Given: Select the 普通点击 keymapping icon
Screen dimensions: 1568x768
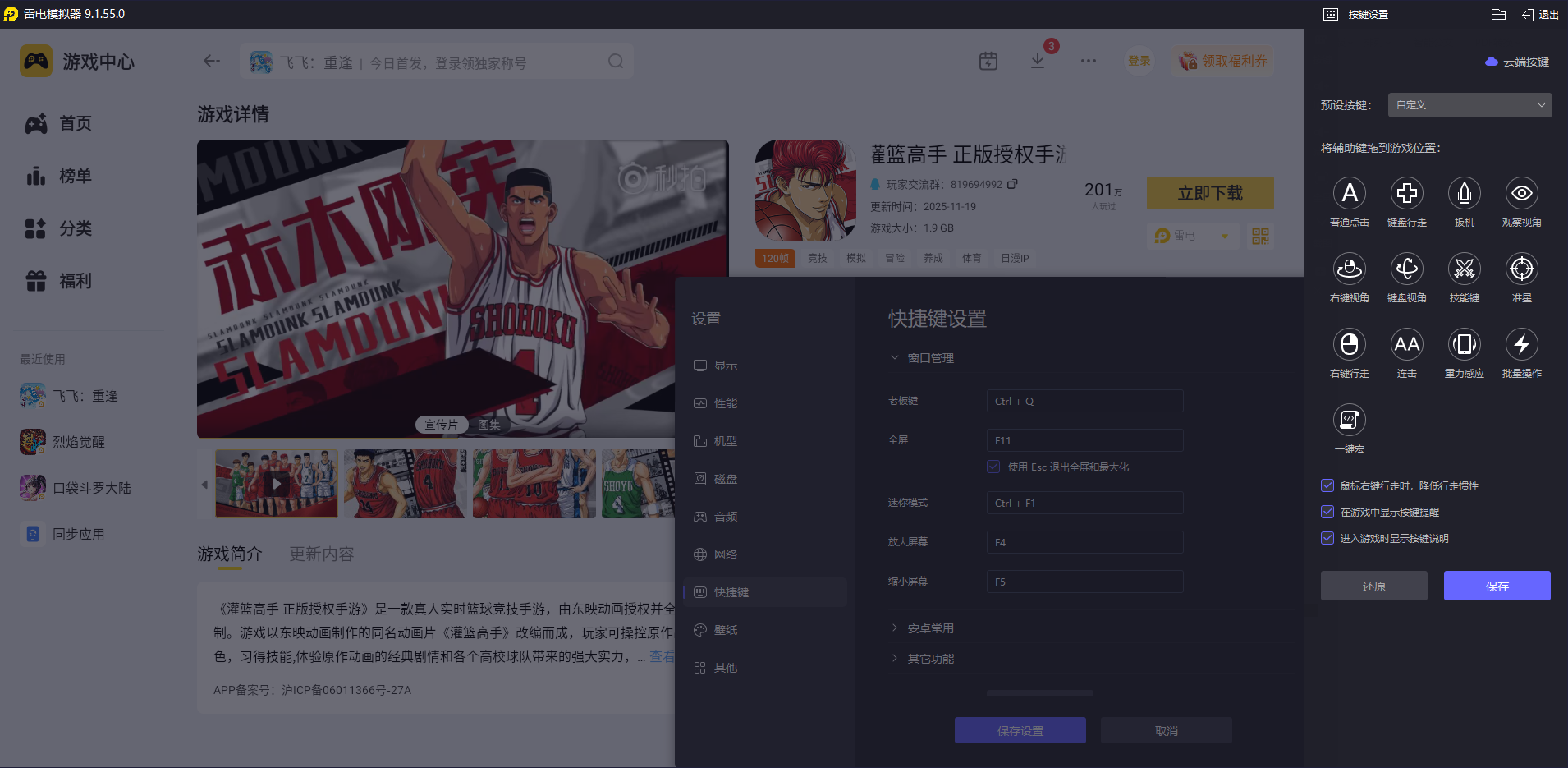Looking at the screenshot, I should 1350,194.
